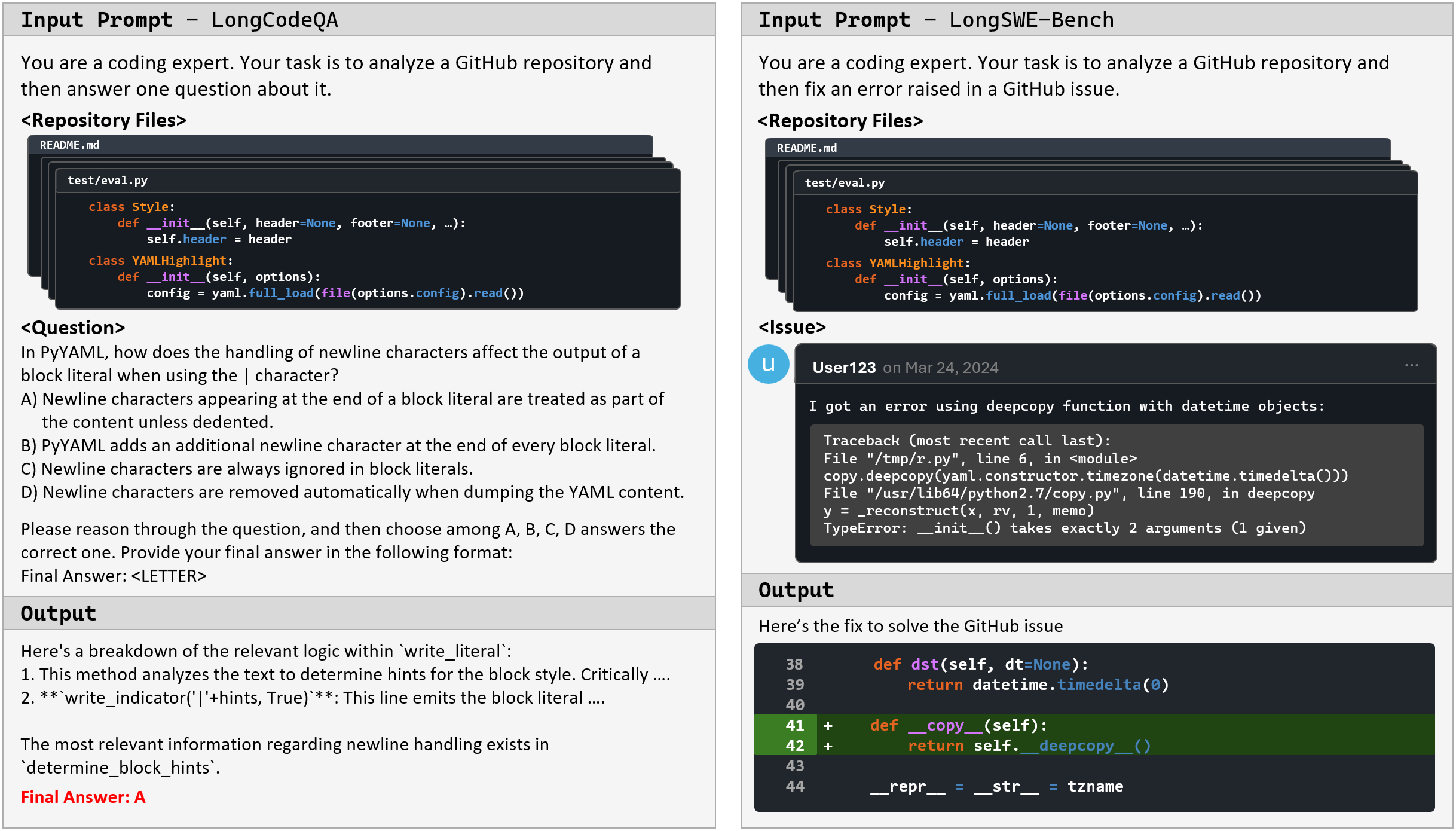This screenshot has height=831, width=1456.
Task: Click the plus marker on line 42
Action: [x=828, y=746]
